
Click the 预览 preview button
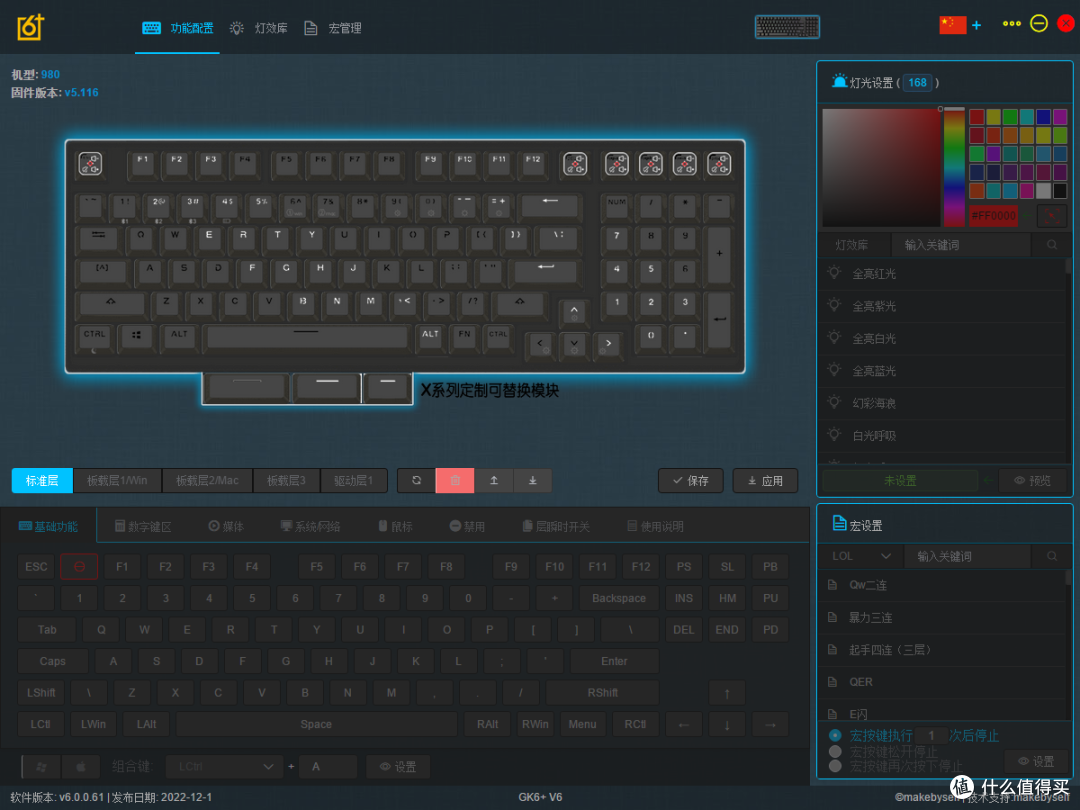[x=1032, y=480]
